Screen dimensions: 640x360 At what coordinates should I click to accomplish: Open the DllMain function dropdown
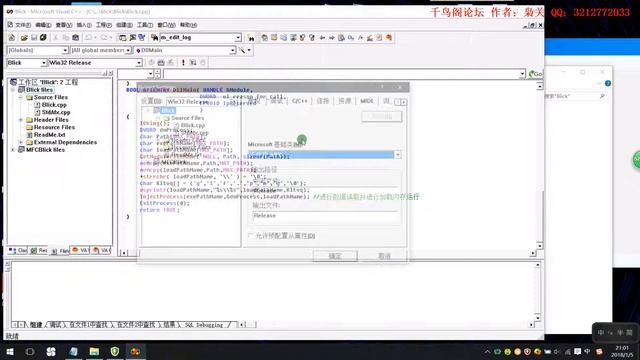[232, 50]
